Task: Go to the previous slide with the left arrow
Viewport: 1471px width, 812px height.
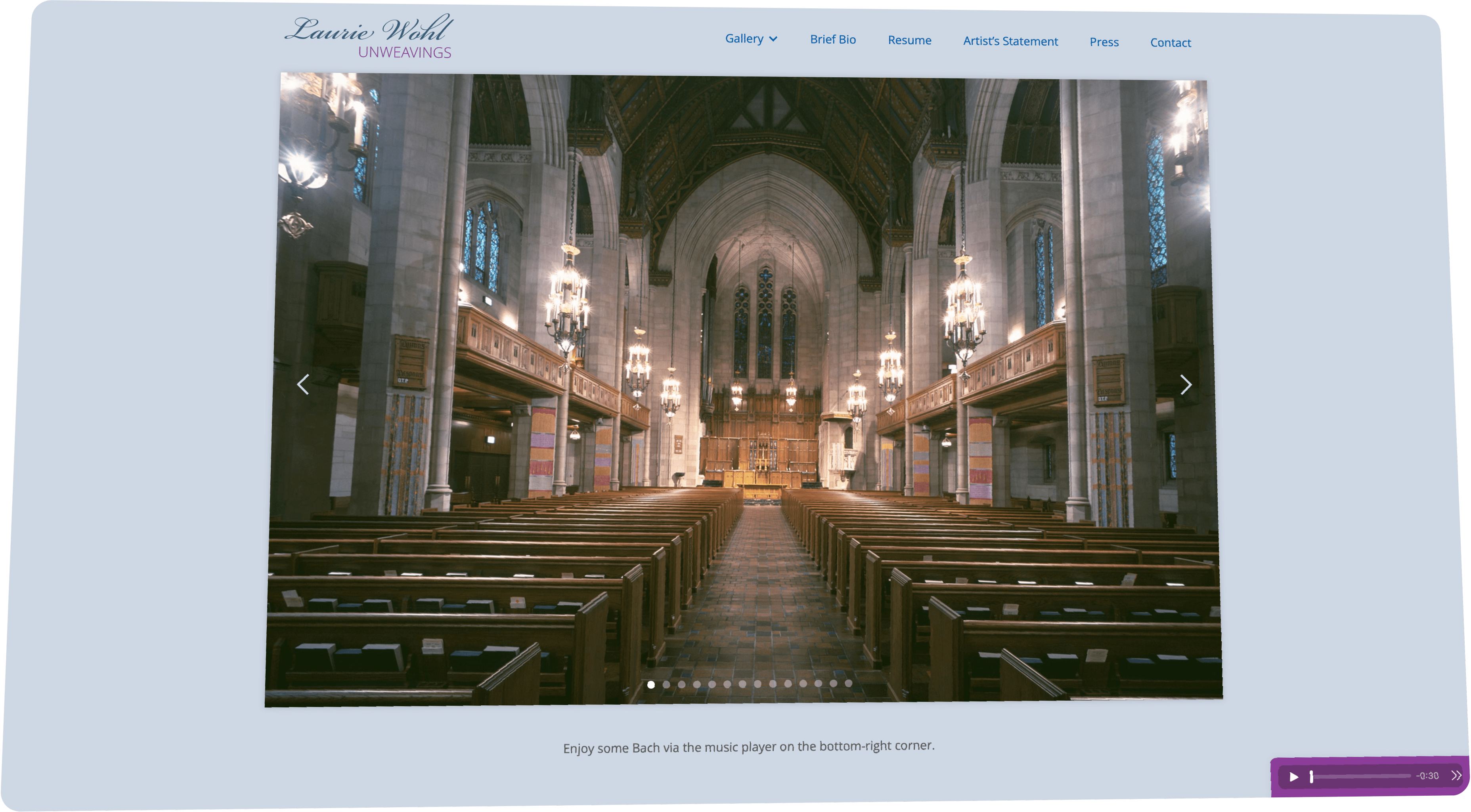Action: [x=303, y=384]
